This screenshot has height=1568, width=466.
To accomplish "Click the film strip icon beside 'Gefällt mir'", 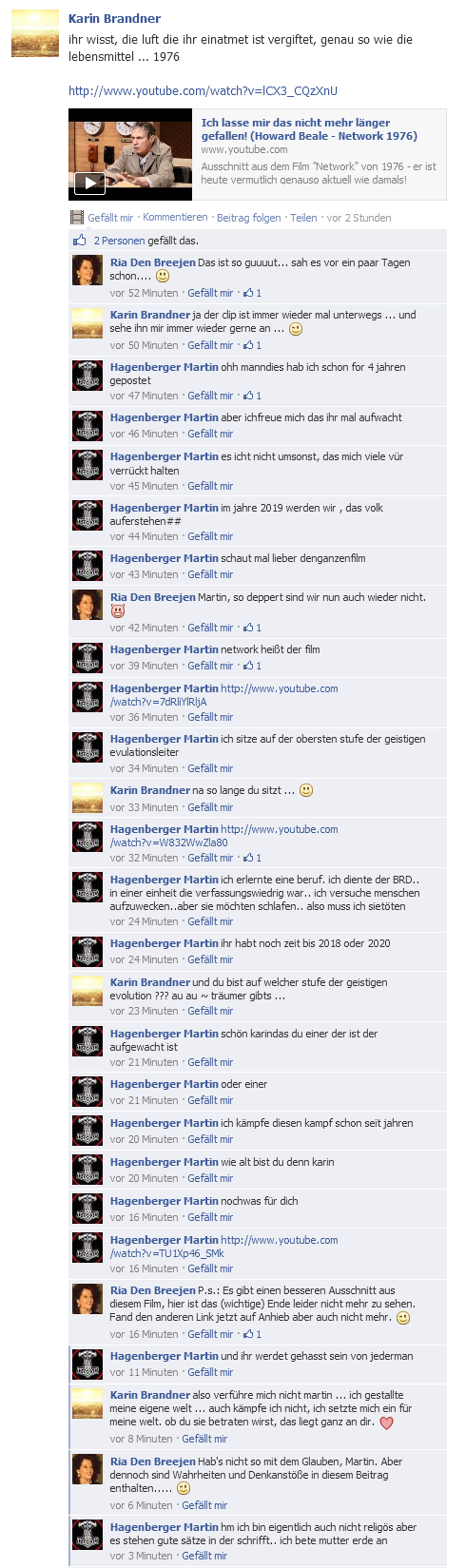I will tap(77, 218).
